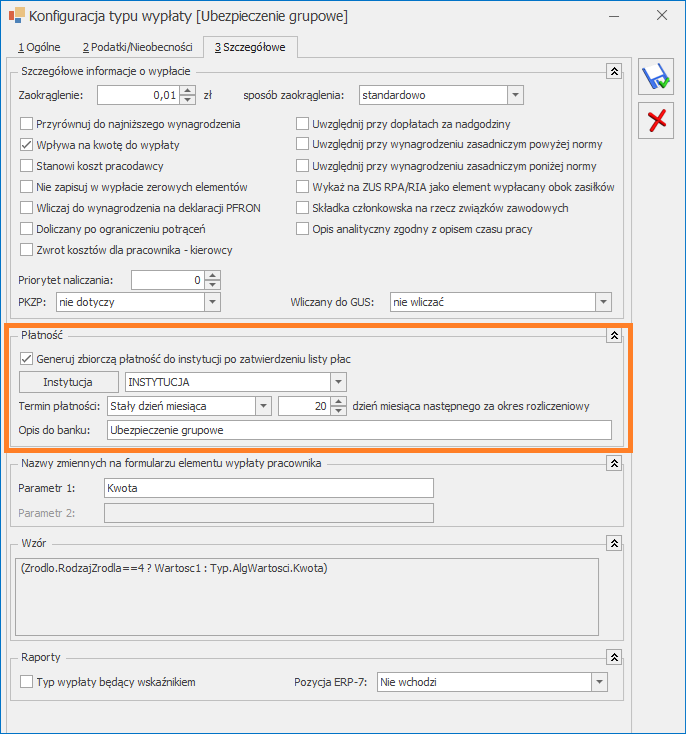This screenshot has width=686, height=734.
Task: Enable Uwzględnij przy dopłatach za nadgodziny
Action: (x=302, y=124)
